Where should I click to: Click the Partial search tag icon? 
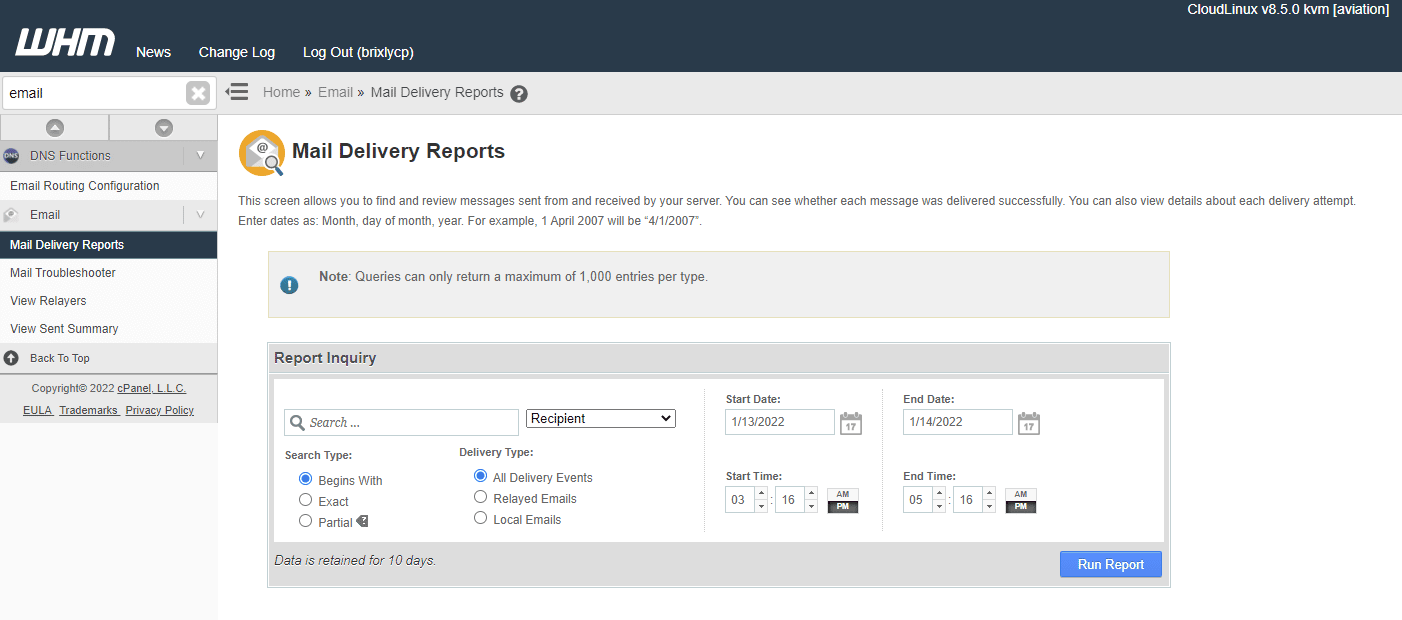pyautogui.click(x=362, y=521)
